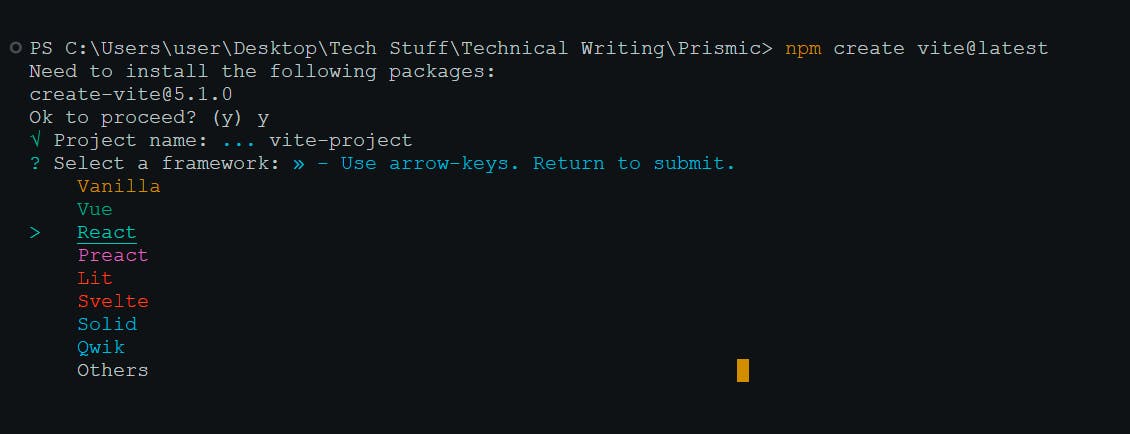The image size is (1130, 434).
Task: Select the highlighted React option
Action: [x=106, y=232]
